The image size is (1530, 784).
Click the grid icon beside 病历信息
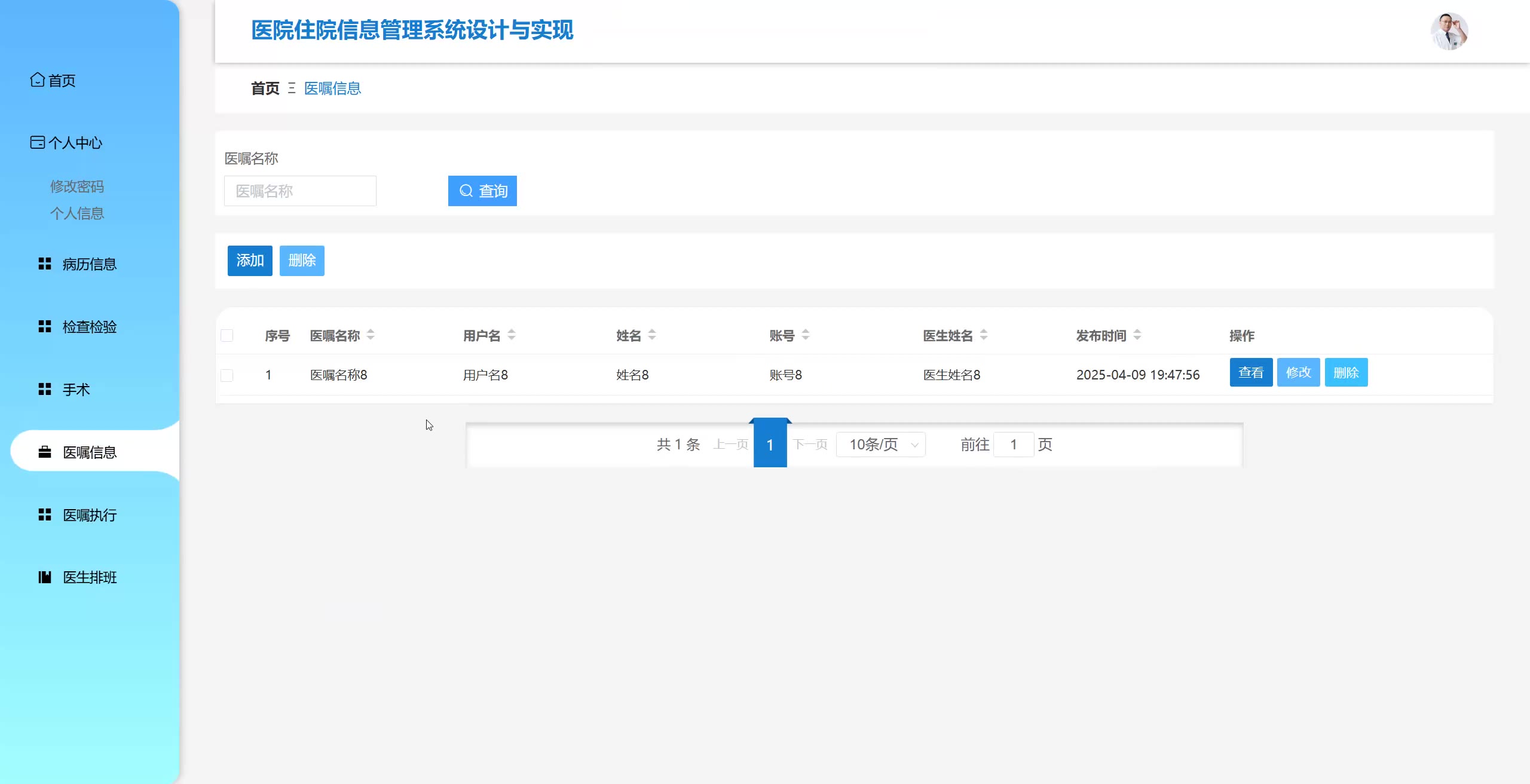coord(45,264)
